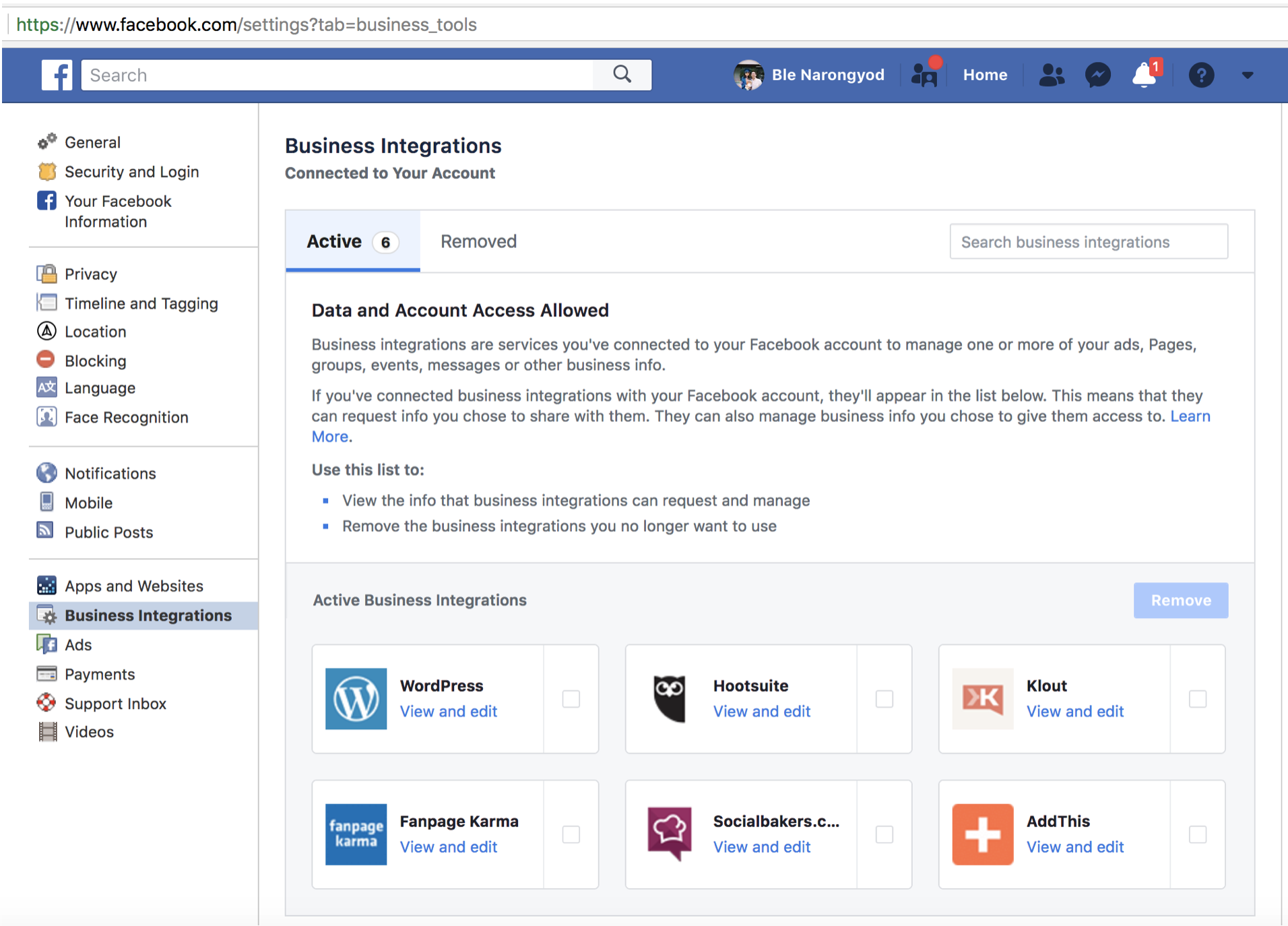The width and height of the screenshot is (1288, 926).
Task: Click the red Blocking icon
Action: [46, 359]
